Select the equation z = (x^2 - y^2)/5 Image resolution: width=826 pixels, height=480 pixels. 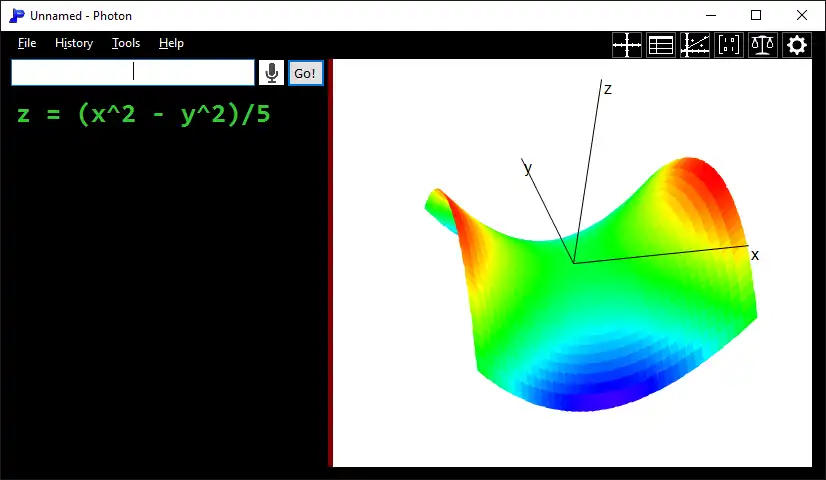coord(144,114)
